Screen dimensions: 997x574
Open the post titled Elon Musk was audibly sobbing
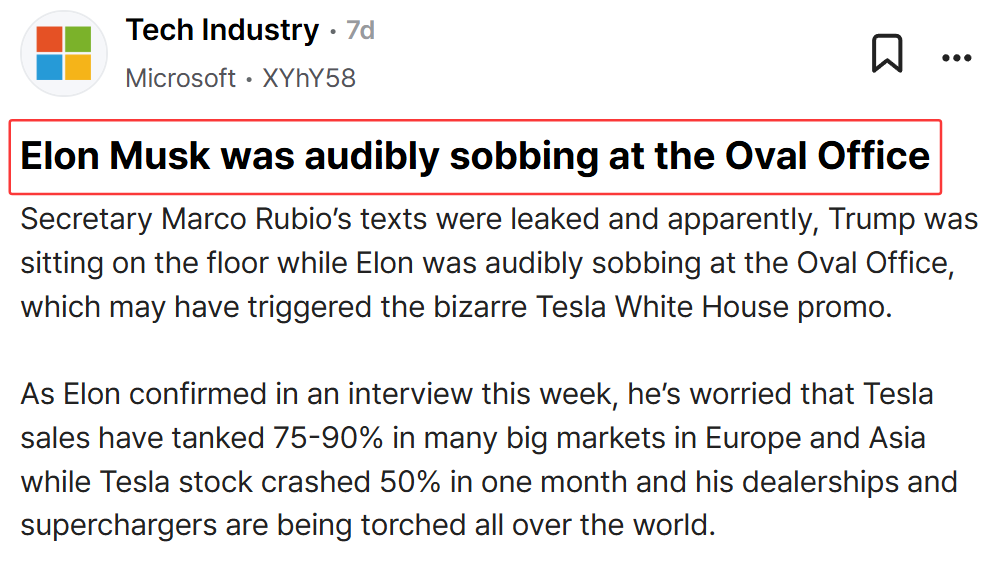click(475, 156)
